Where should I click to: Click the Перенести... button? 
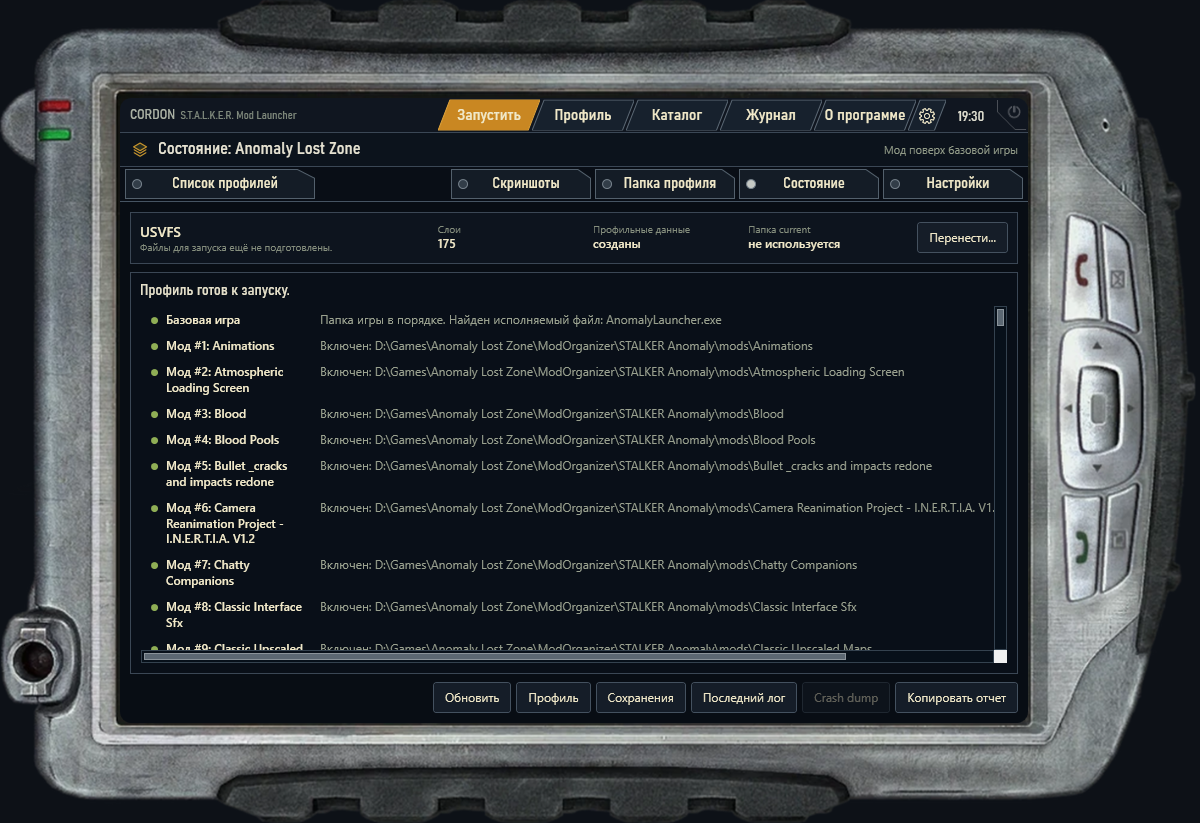tap(962, 238)
